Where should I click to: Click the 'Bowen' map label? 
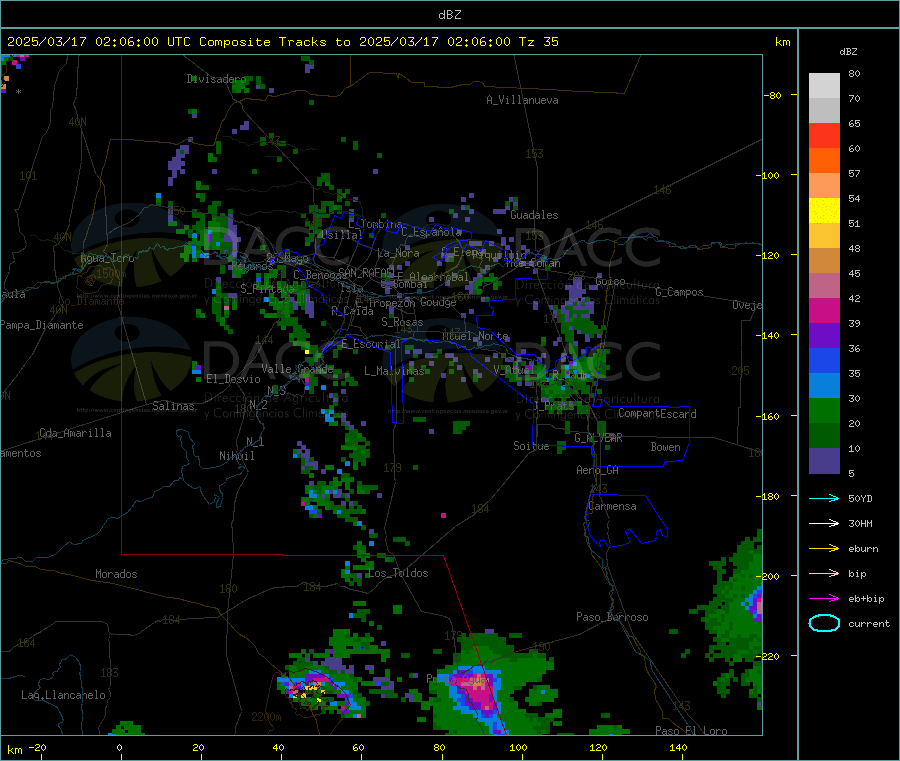coord(666,448)
